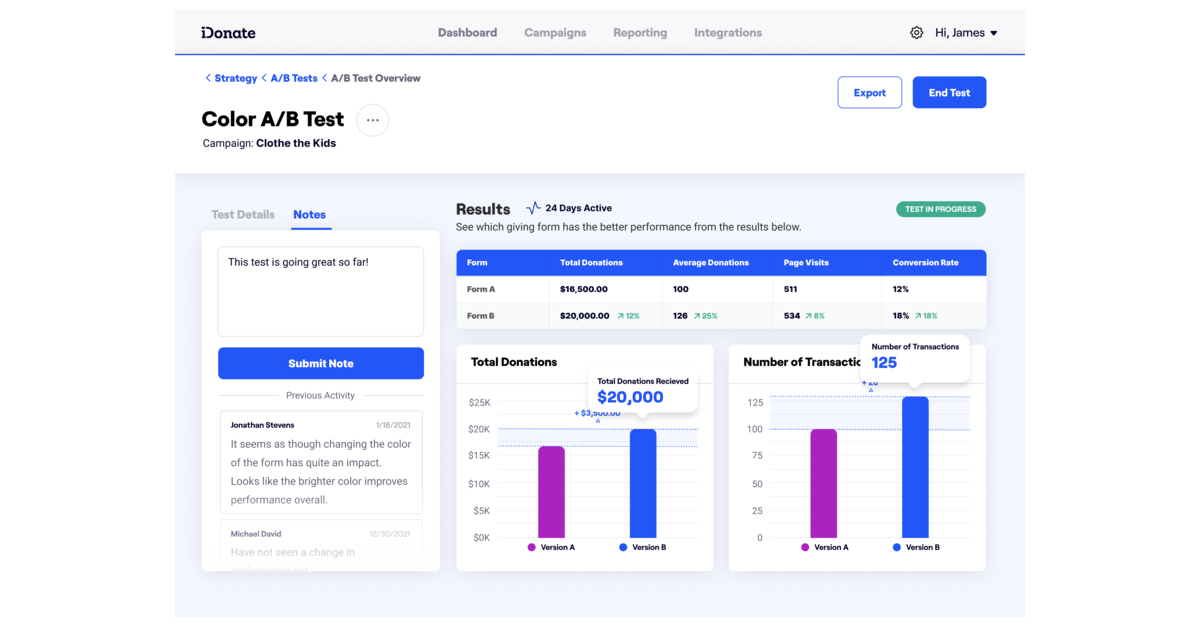Screen dimensions: 1200x627
Task: Switch to the Test Details tab
Action: click(x=243, y=214)
